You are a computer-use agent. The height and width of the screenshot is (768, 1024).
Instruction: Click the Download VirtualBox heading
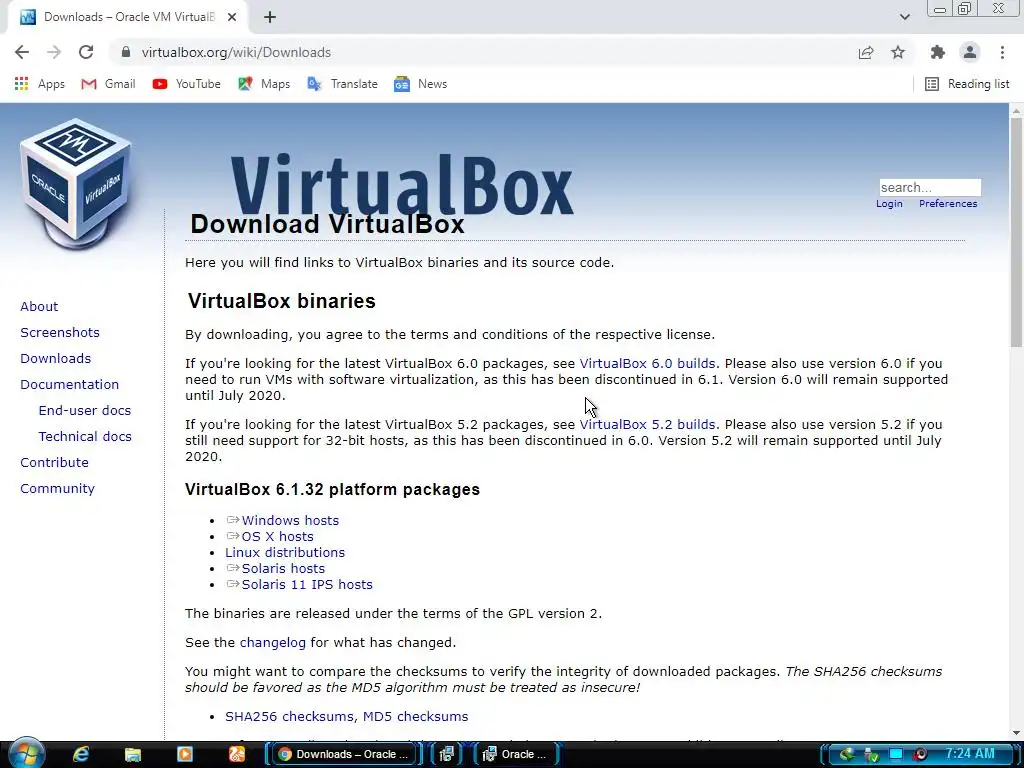pyautogui.click(x=327, y=224)
